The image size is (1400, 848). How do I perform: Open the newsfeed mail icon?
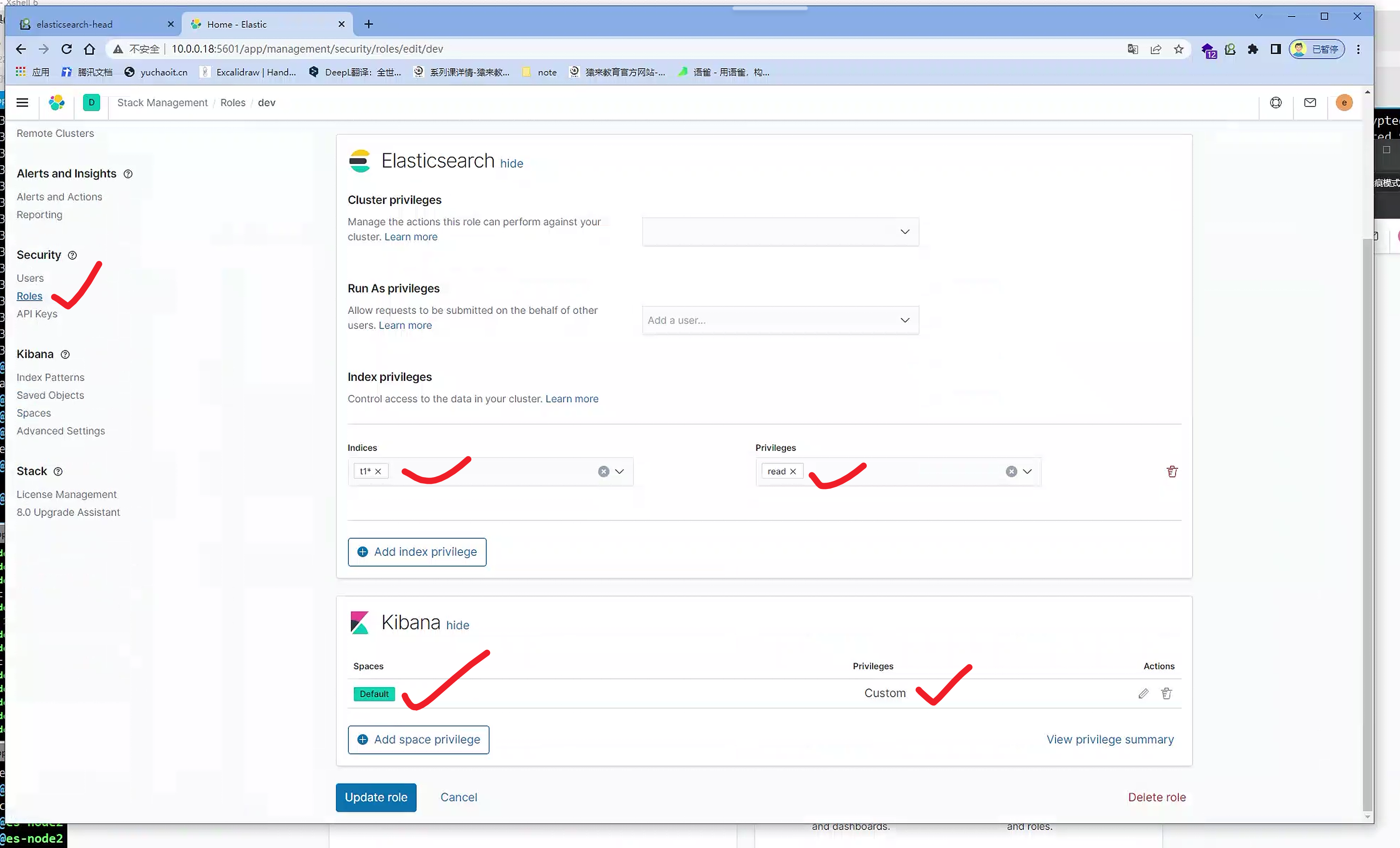[x=1310, y=103]
